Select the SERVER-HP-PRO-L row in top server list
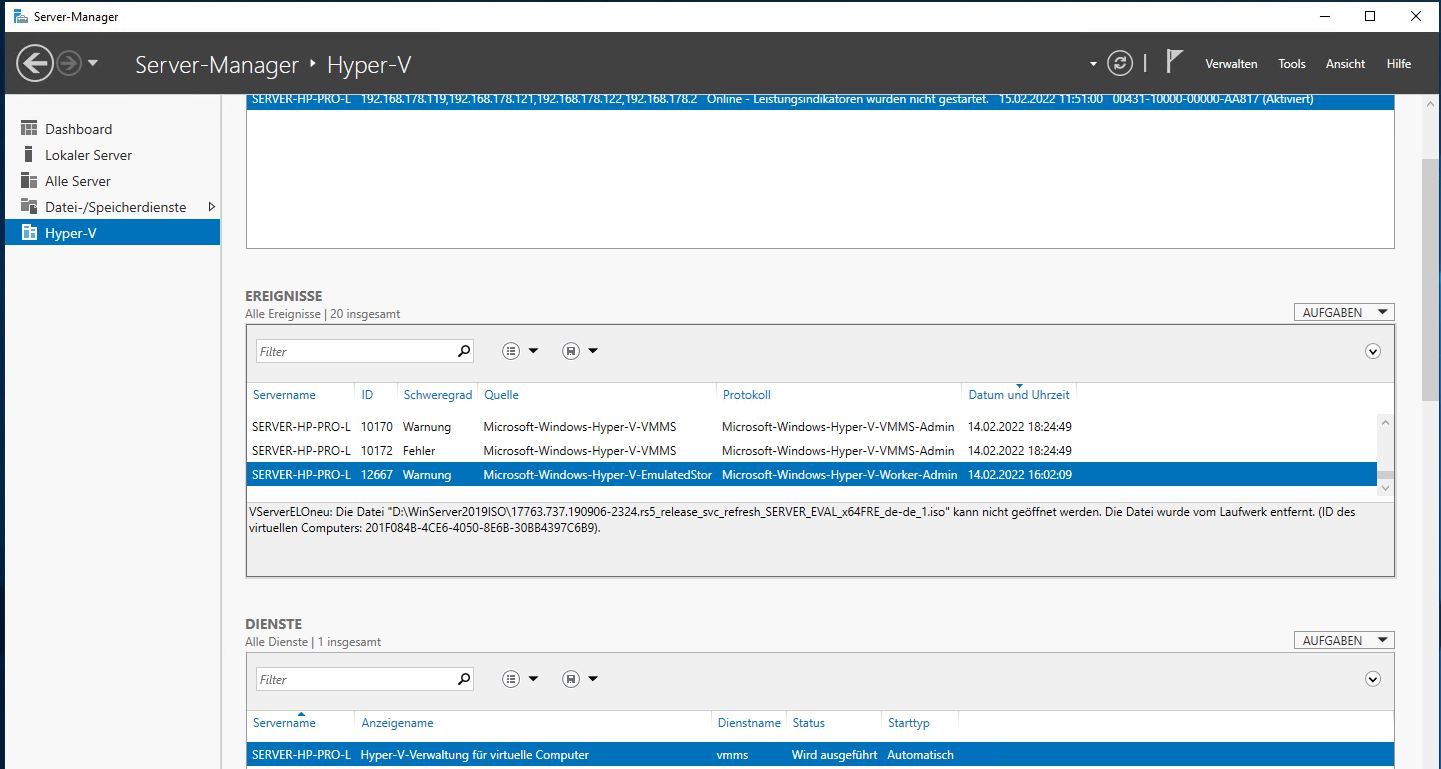 820,100
